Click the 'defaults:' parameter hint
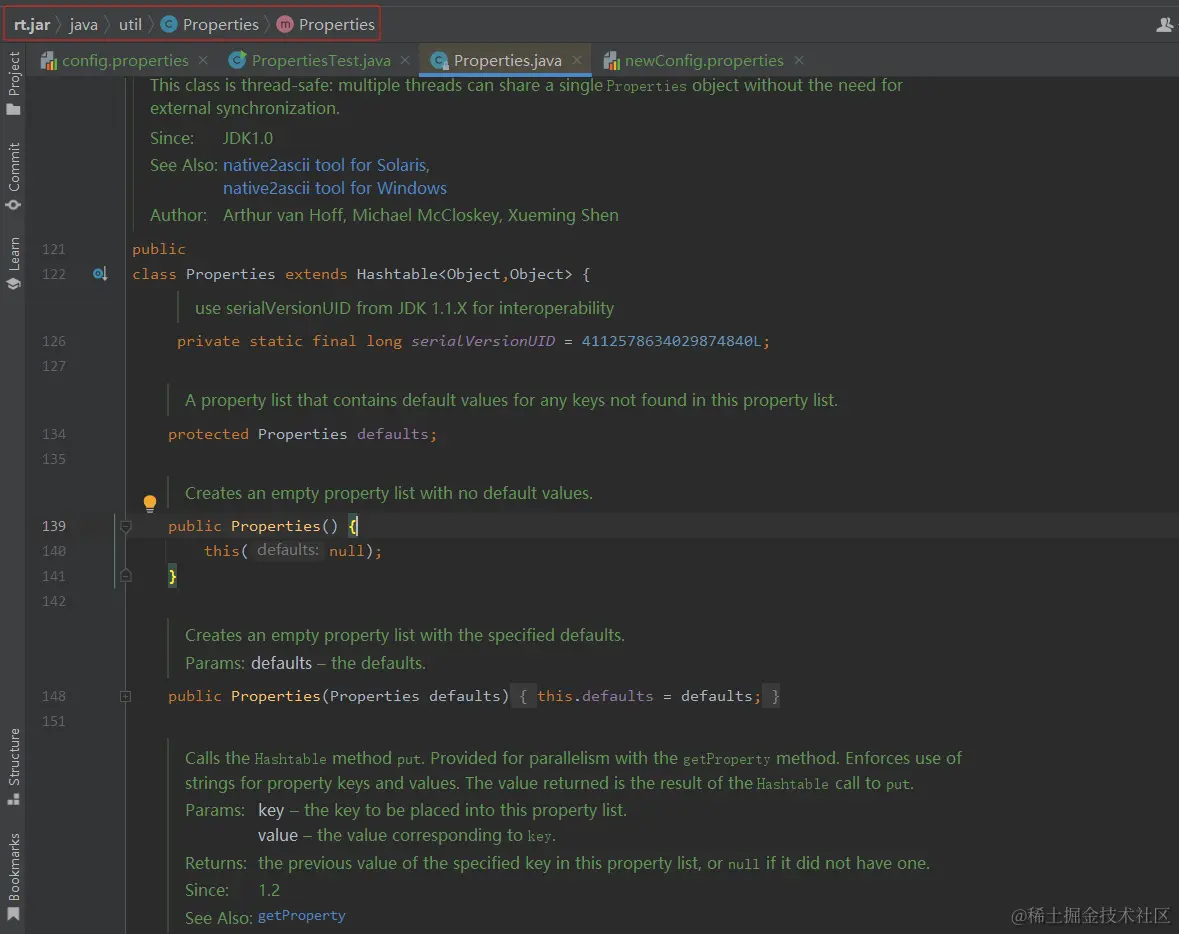 288,550
